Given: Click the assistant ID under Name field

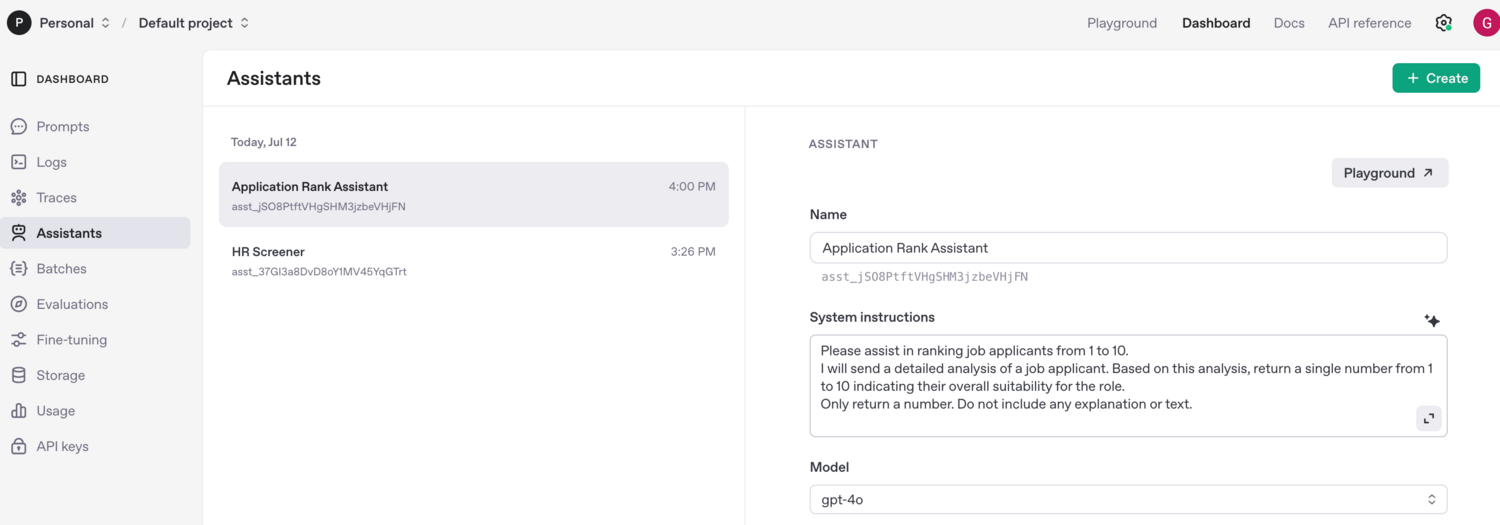Looking at the screenshot, I should [x=925, y=277].
